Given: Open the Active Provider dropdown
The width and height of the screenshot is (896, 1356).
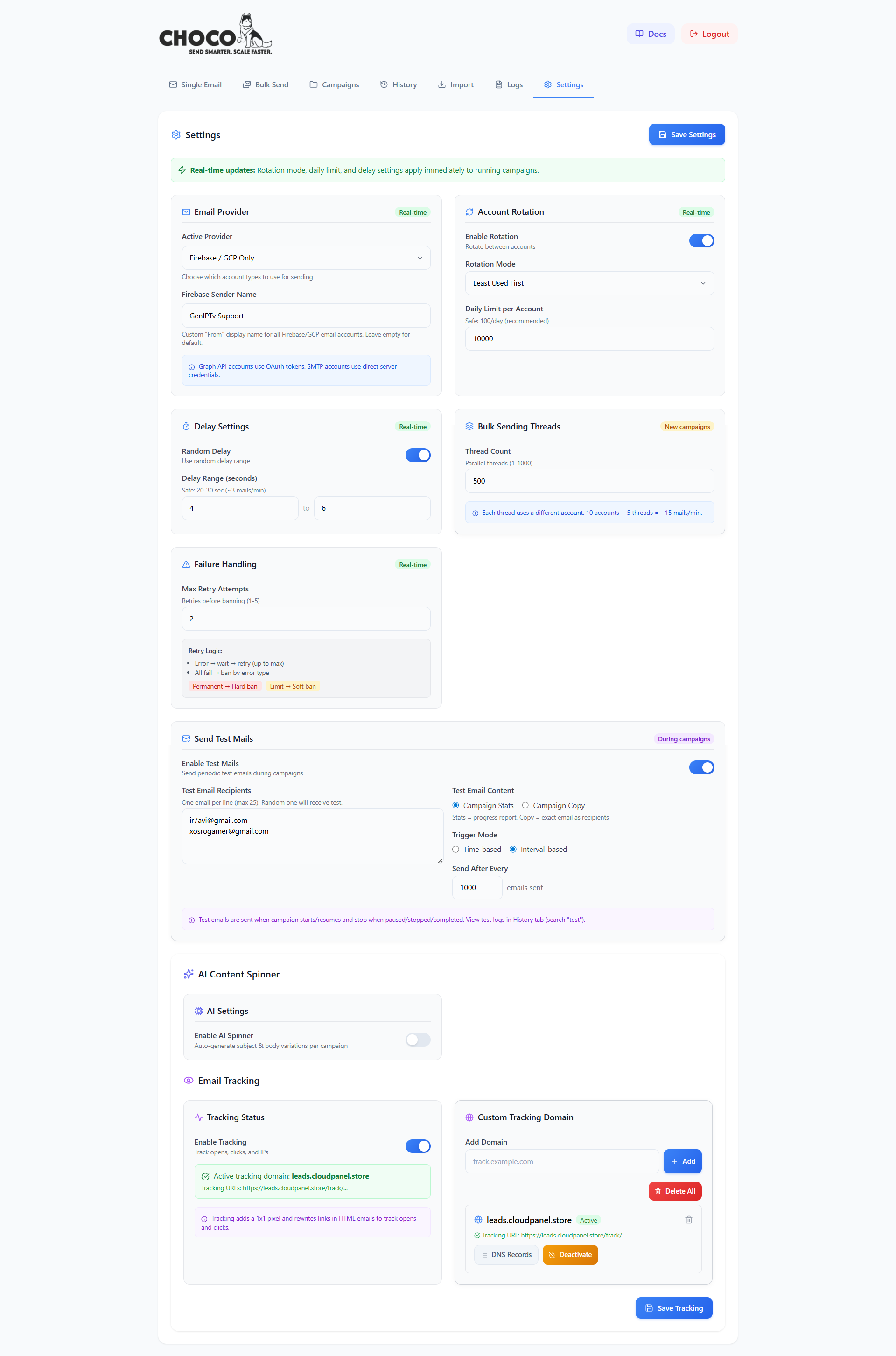Looking at the screenshot, I should 306,258.
